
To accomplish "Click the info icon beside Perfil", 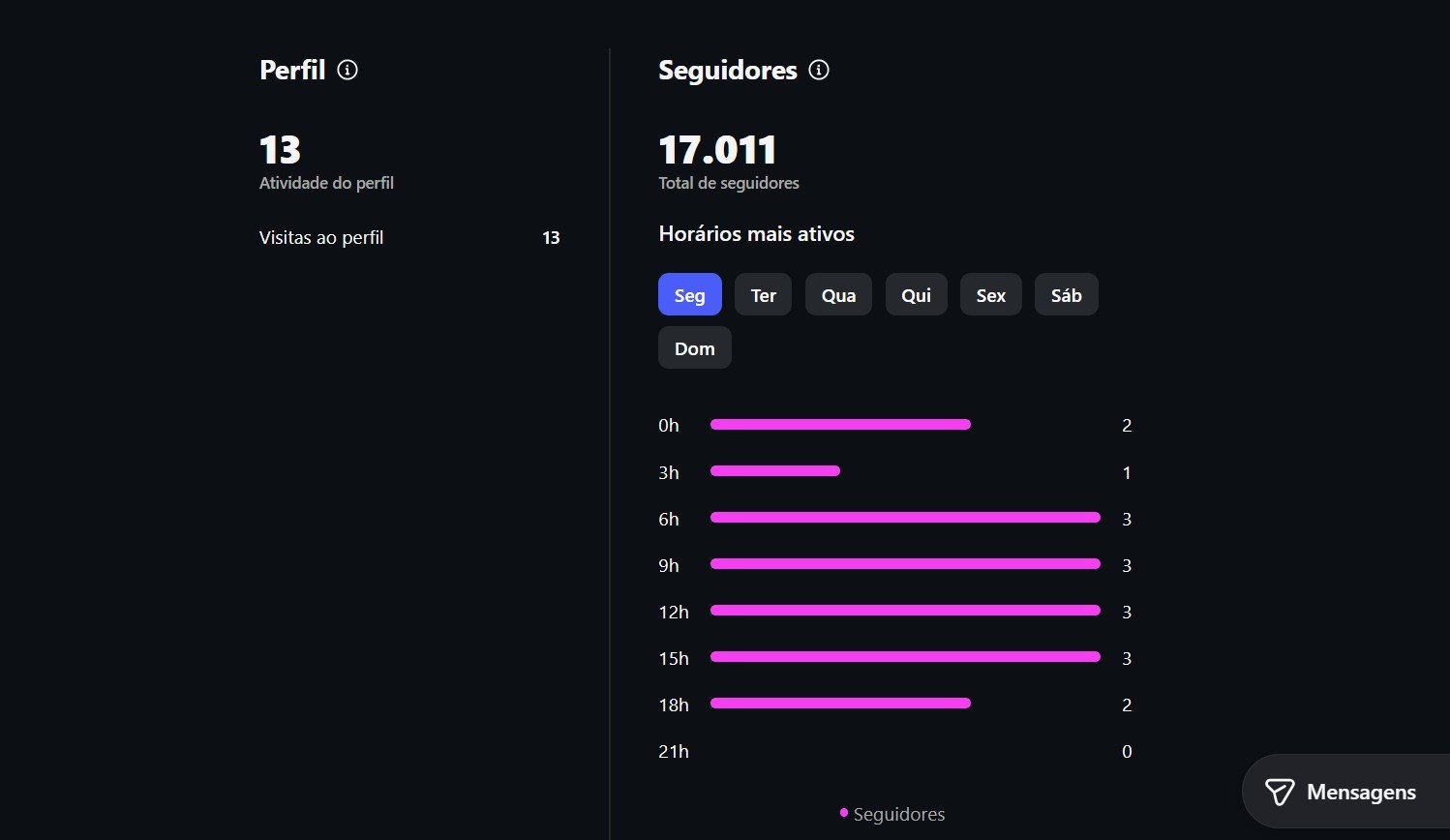I will coord(347,70).
